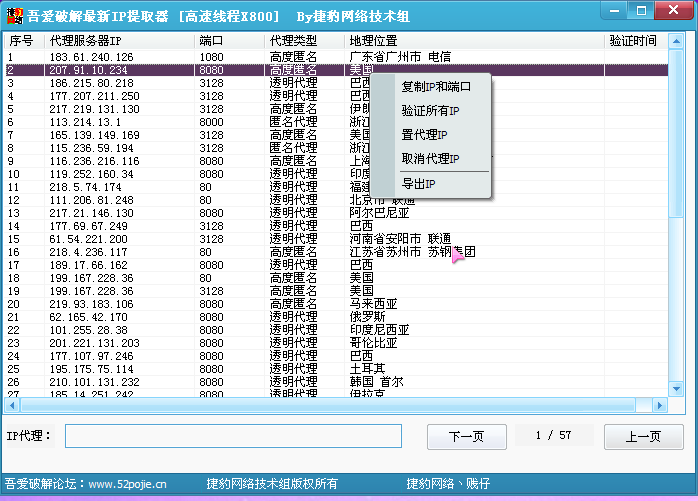Click the 端口 column header
Viewport: 698px width, 501px height.
coord(228,41)
